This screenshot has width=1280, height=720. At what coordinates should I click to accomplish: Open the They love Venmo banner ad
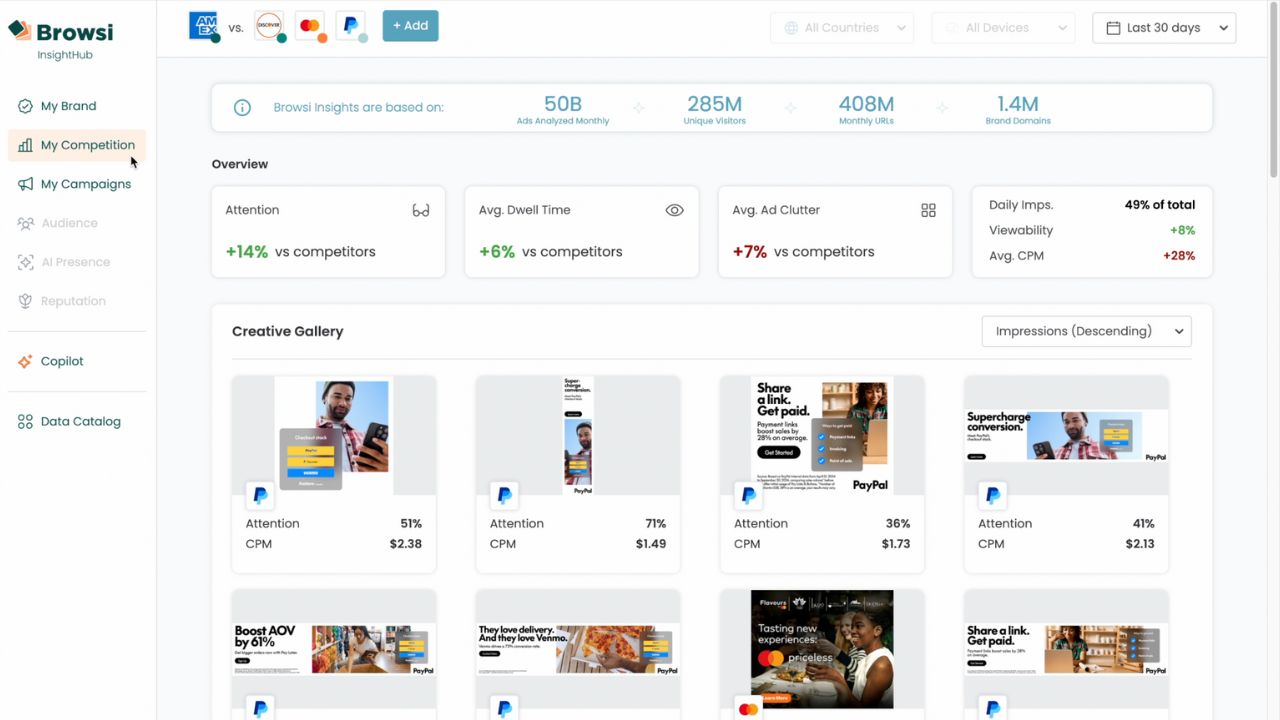(578, 649)
